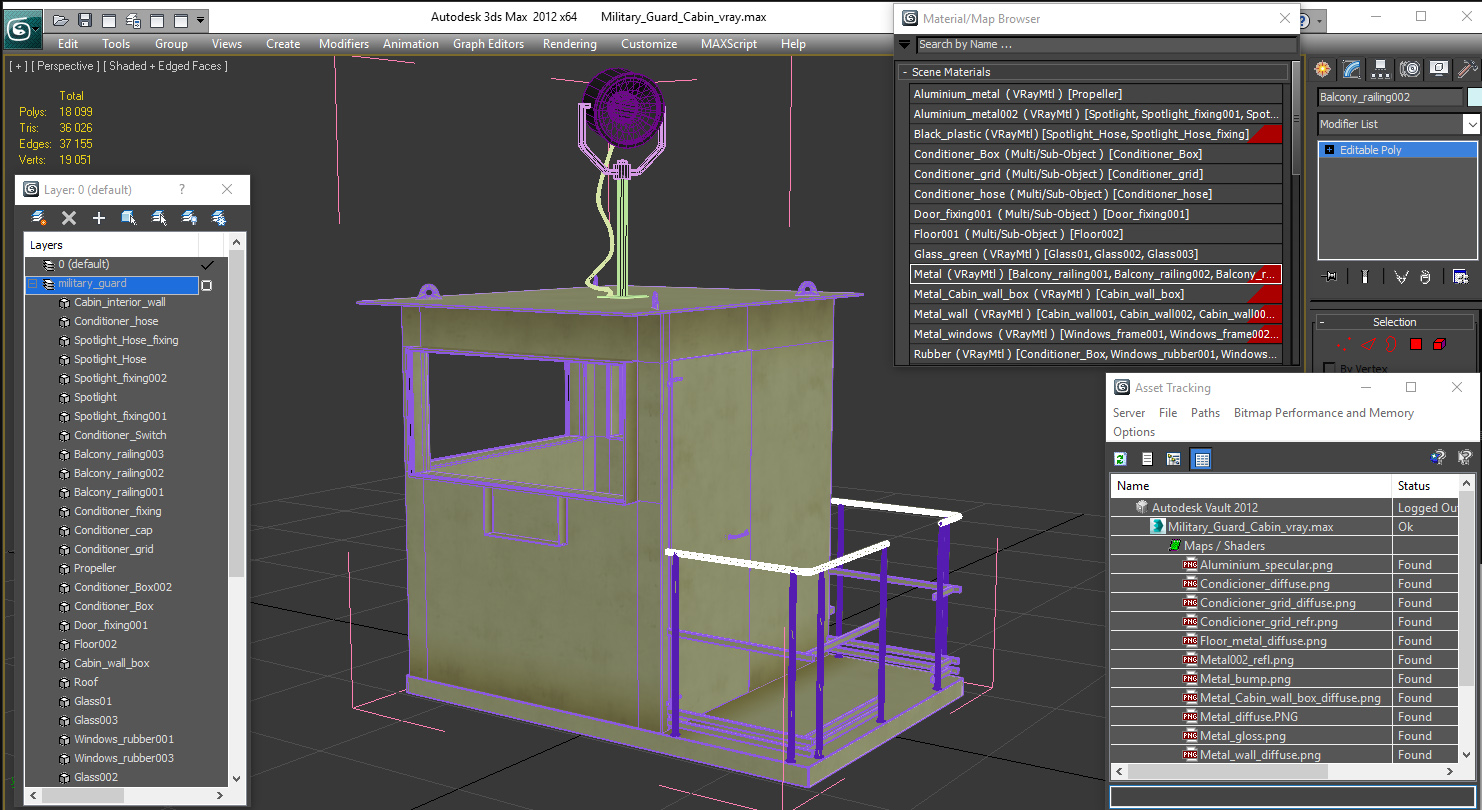Click Add Selected Objects plus icon
This screenshot has width=1482, height=810.
coord(99,218)
